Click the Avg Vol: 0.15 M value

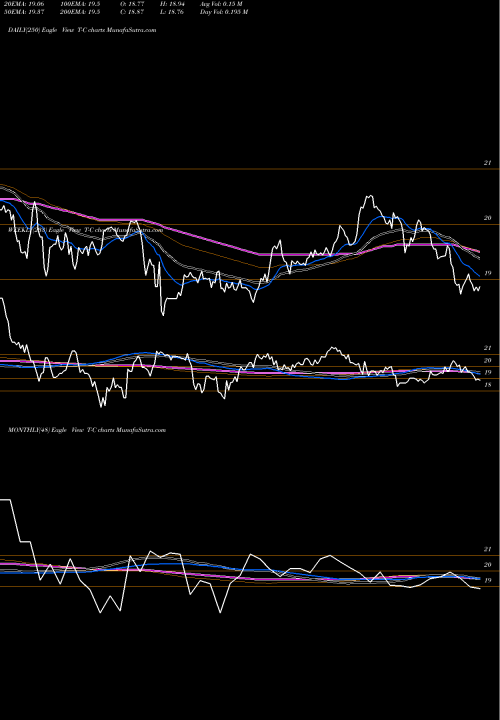tap(221, 4)
